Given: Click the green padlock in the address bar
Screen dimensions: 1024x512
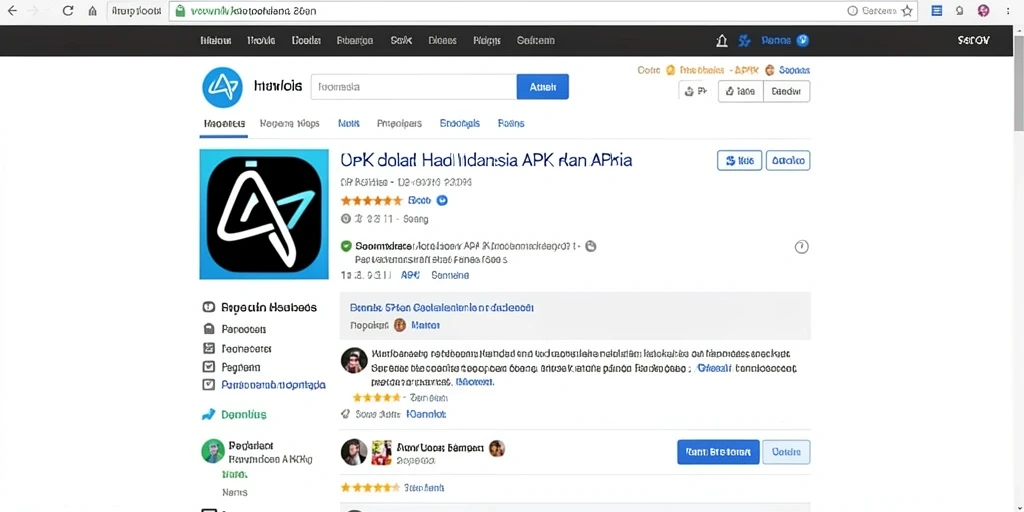Looking at the screenshot, I should click(181, 11).
